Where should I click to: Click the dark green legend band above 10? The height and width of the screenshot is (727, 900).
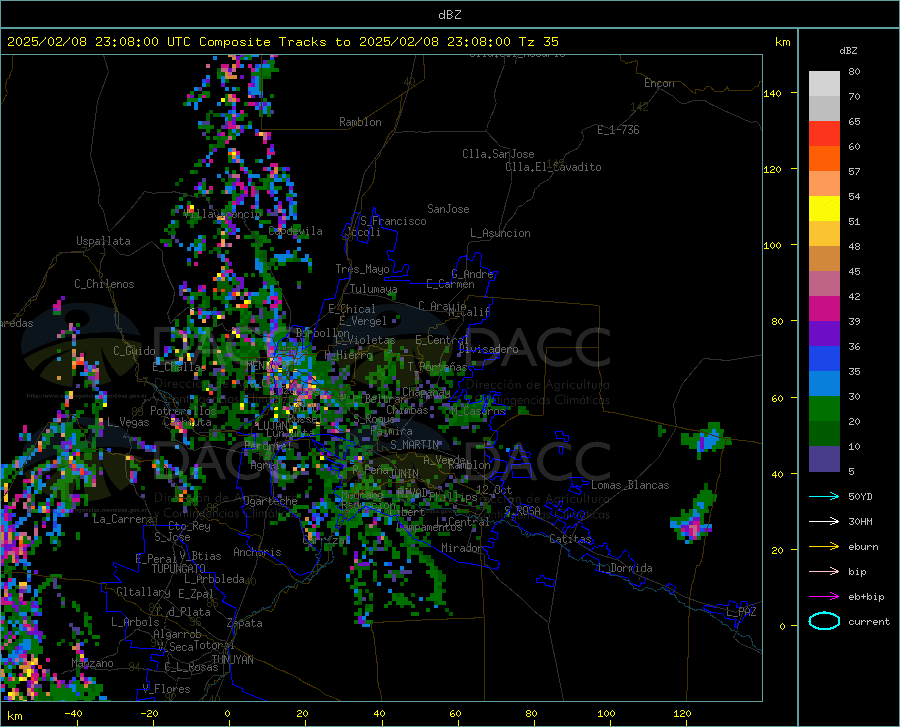point(824,434)
